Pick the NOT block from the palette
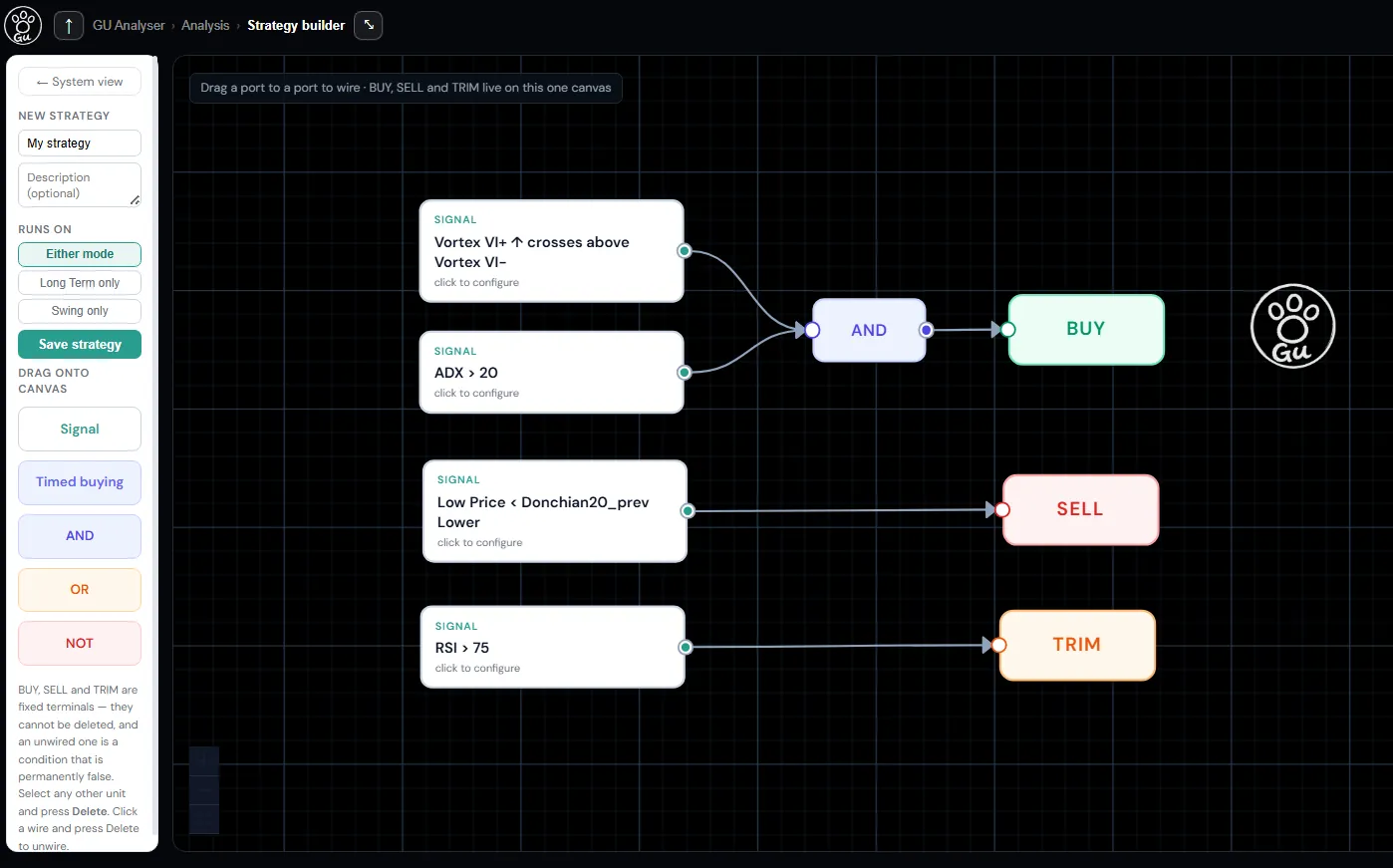The width and height of the screenshot is (1393, 868). (x=80, y=644)
